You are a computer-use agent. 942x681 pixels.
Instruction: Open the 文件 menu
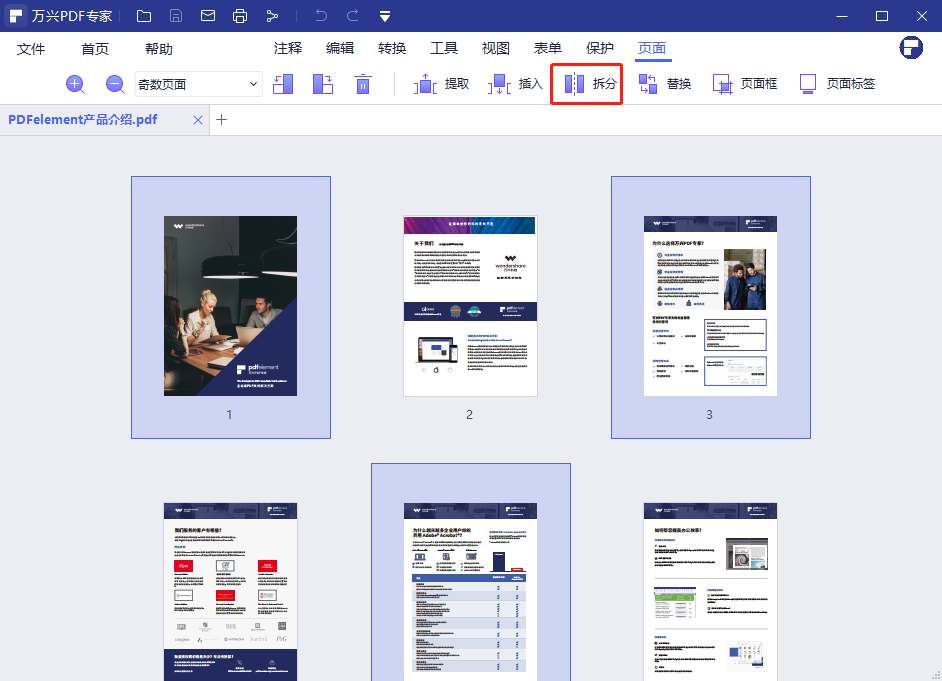click(31, 49)
